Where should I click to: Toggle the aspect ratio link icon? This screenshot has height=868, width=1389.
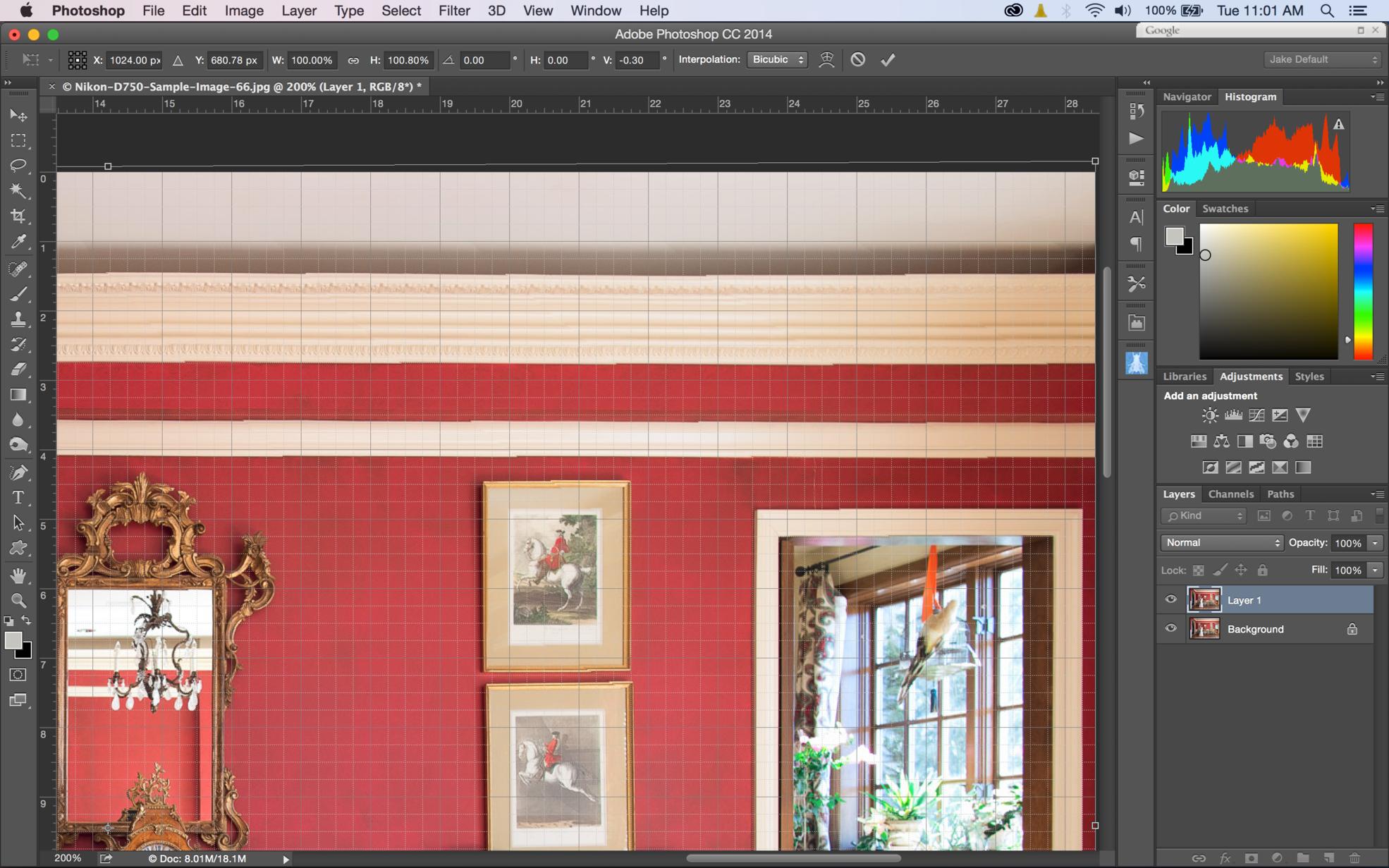(x=353, y=61)
